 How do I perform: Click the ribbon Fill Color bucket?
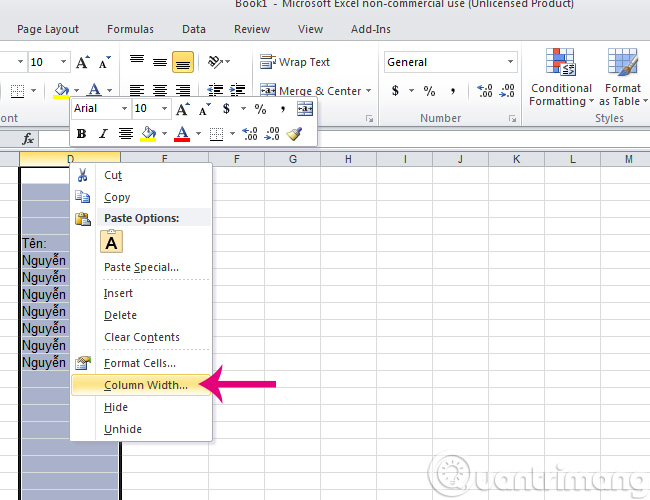click(61, 90)
